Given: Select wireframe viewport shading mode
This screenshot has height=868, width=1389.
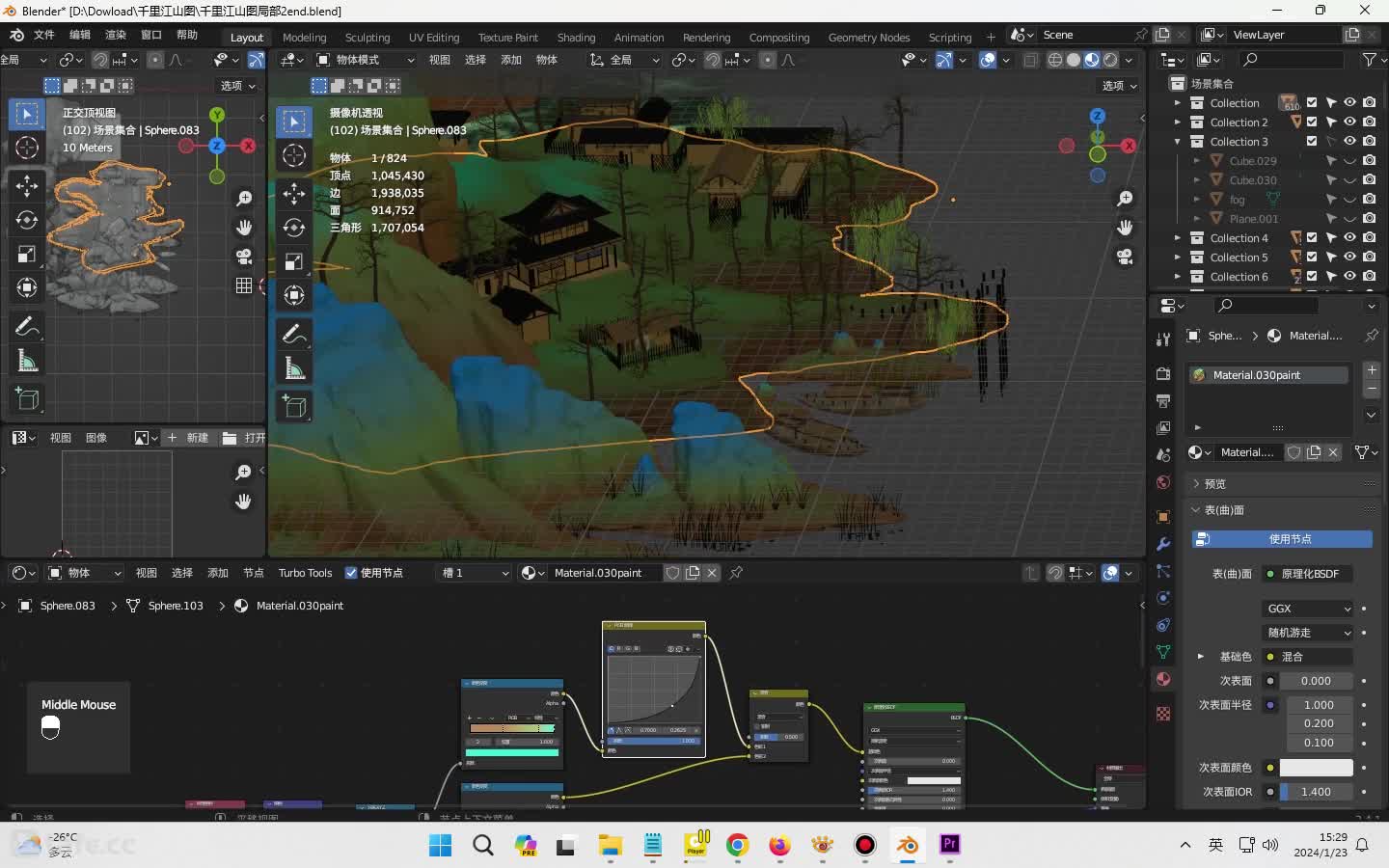Looking at the screenshot, I should click(1055, 60).
